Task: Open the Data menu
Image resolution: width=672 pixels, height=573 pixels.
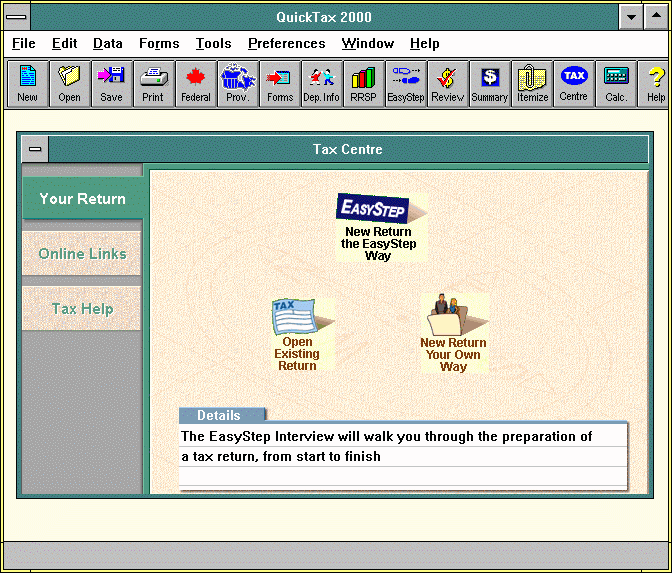Action: click(x=108, y=44)
